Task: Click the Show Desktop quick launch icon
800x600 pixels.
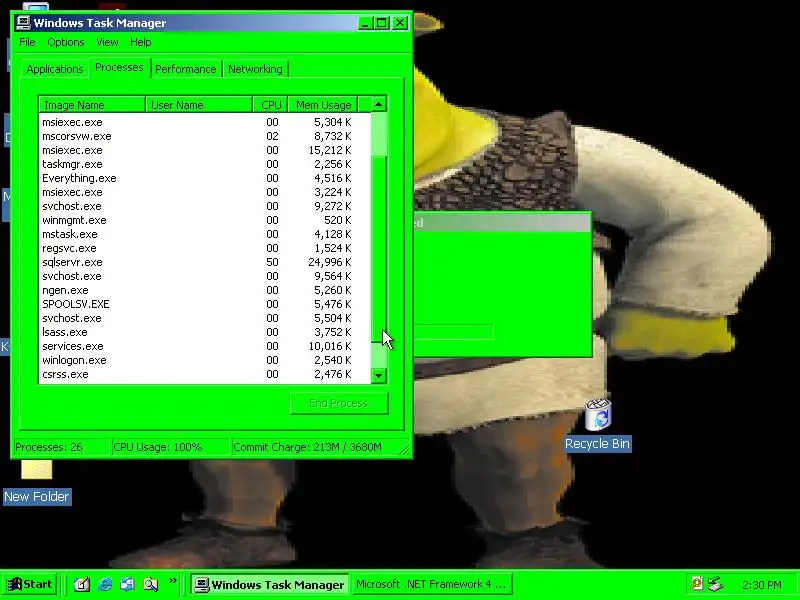Action: (82, 584)
